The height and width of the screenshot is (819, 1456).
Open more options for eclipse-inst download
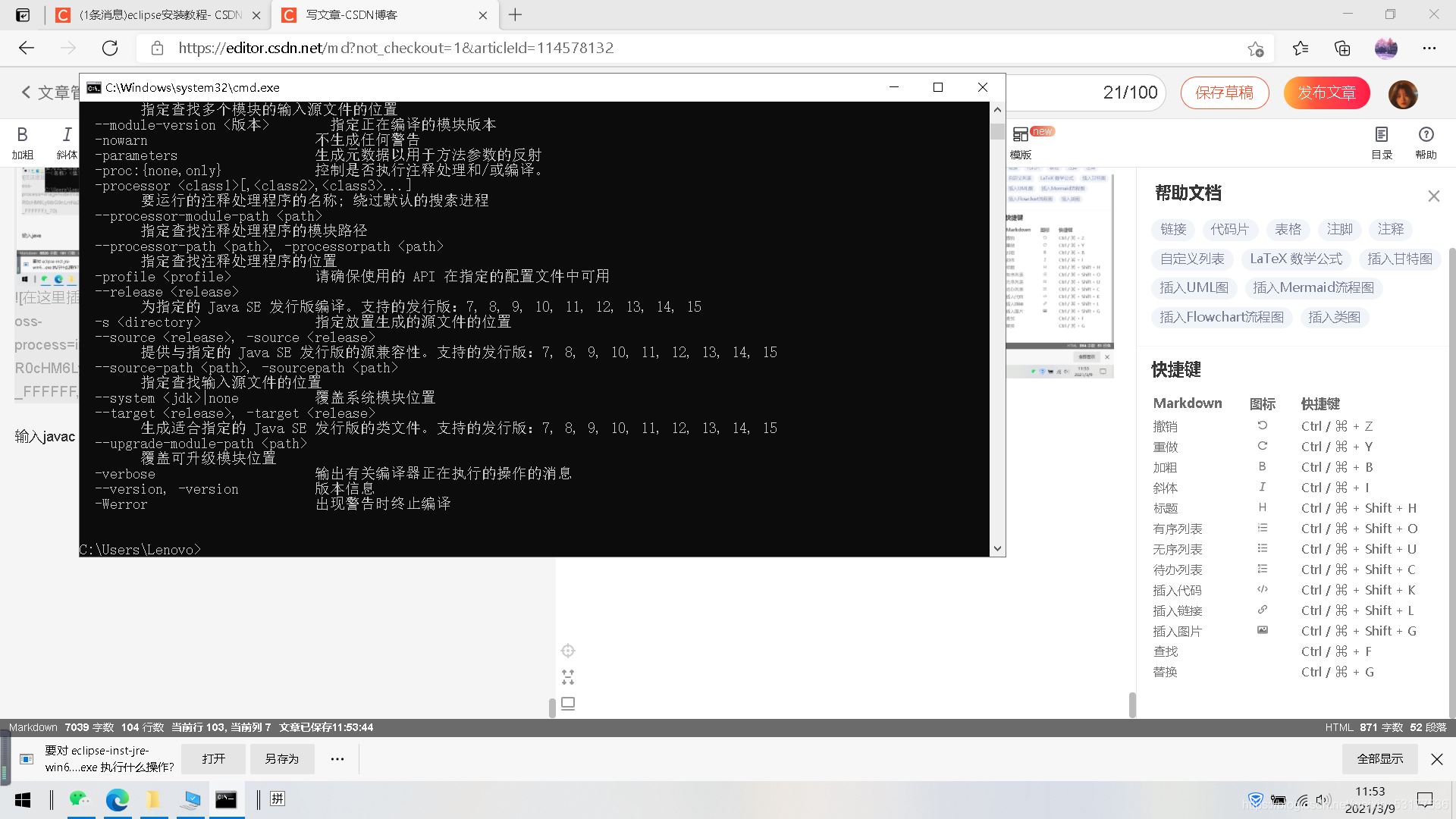point(337,758)
